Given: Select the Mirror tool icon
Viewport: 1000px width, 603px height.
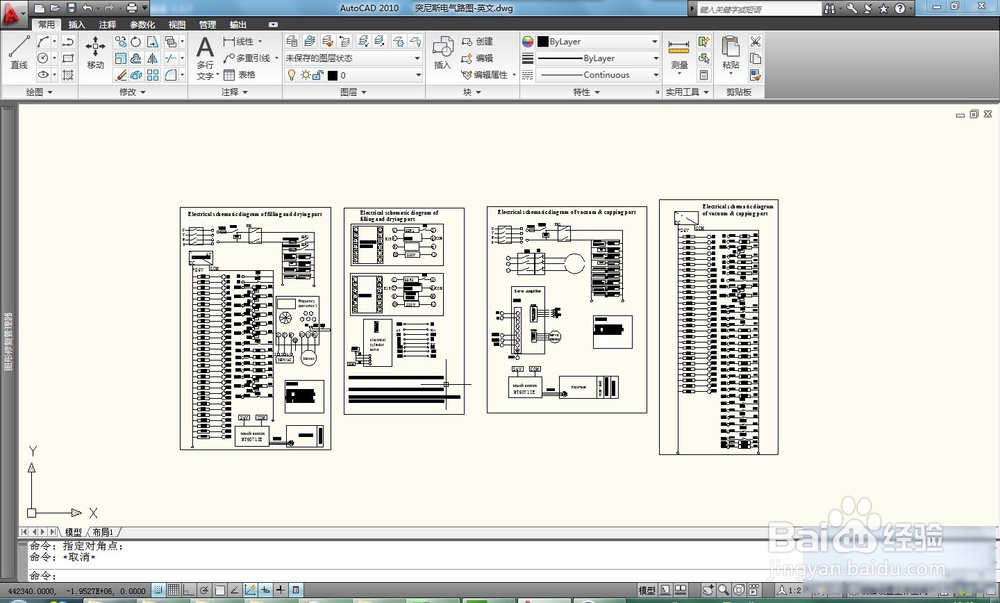Looking at the screenshot, I should pyautogui.click(x=152, y=58).
